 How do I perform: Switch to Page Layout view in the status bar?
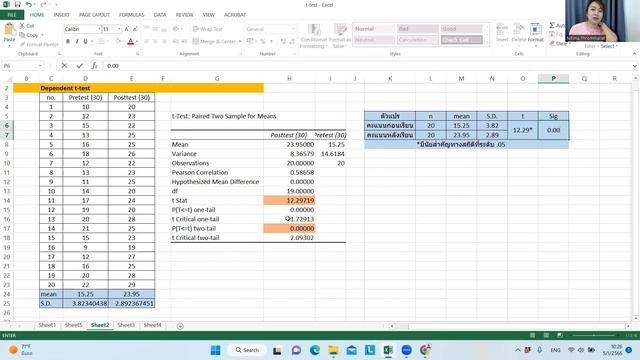coord(546,335)
